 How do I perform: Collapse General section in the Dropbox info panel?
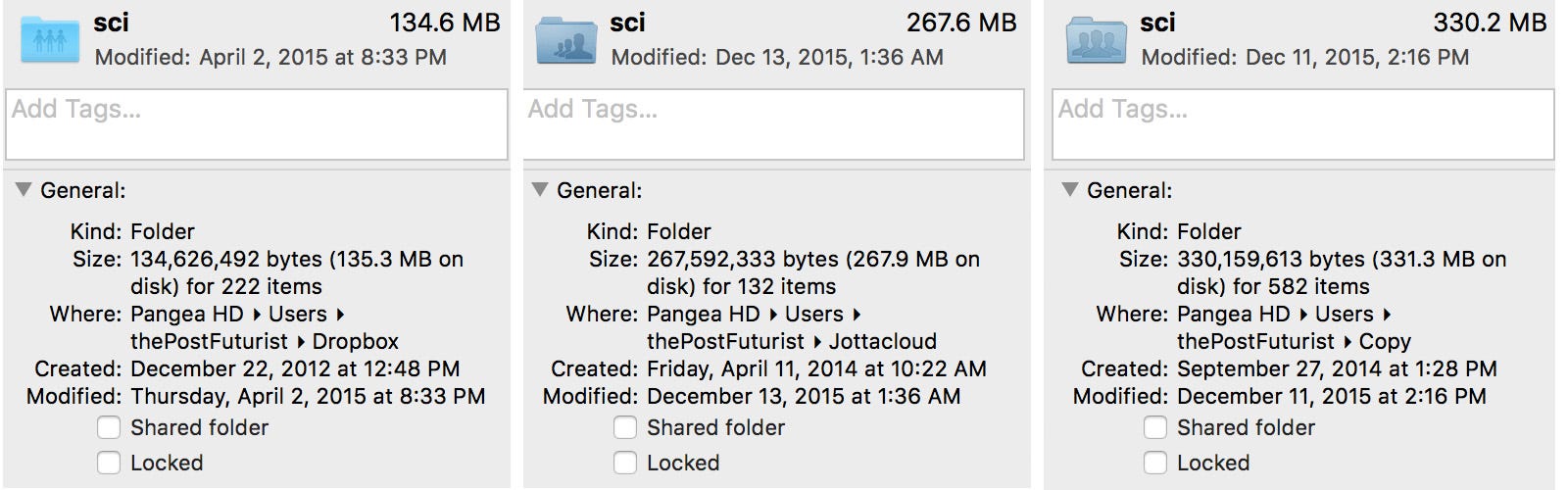click(24, 190)
